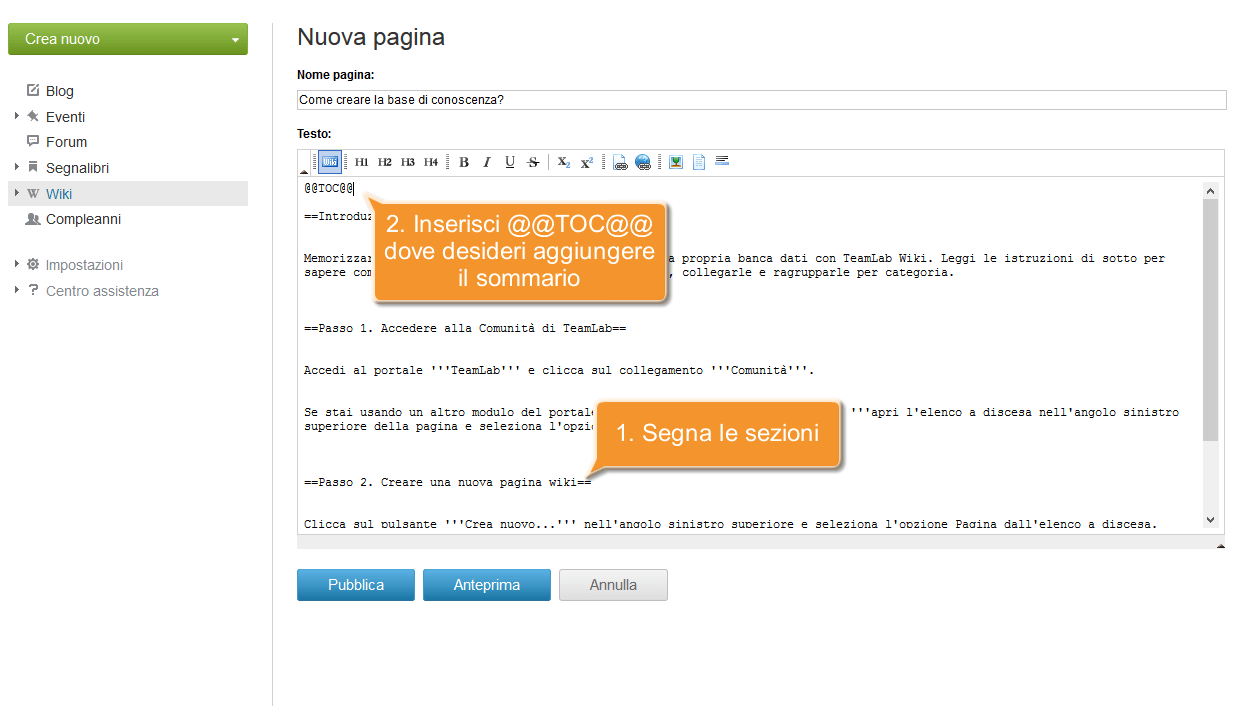This screenshot has height=706, width=1238.
Task: Collapse editor toolbar with small triangle
Action: tap(305, 172)
